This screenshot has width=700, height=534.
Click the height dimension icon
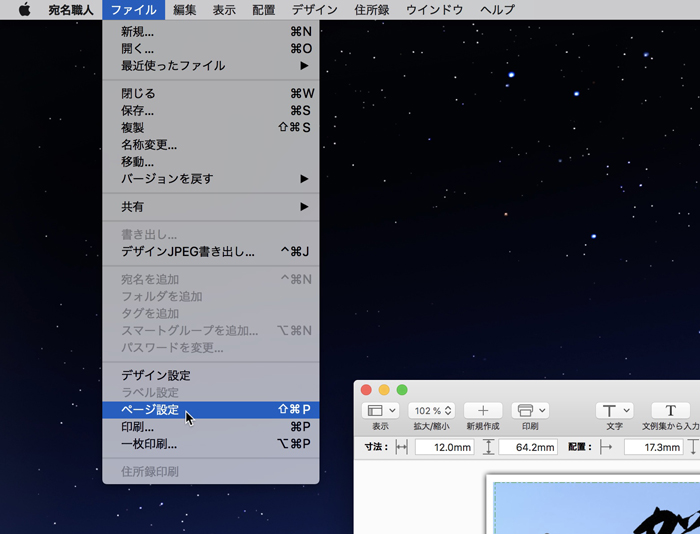(x=489, y=447)
